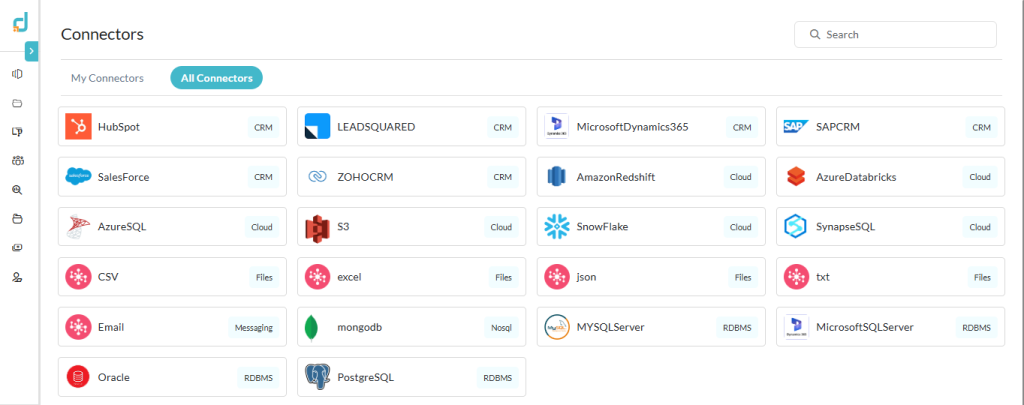
Task: Select the All Connectors tab
Action: [x=216, y=78]
